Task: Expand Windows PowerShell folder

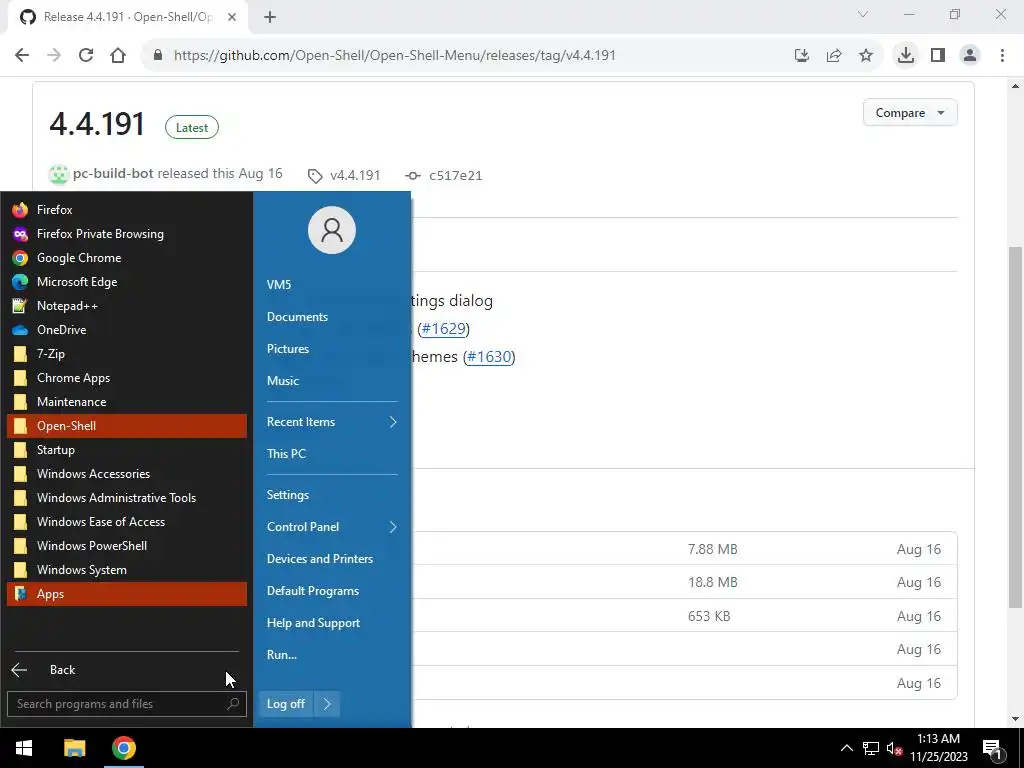Action: click(x=127, y=546)
